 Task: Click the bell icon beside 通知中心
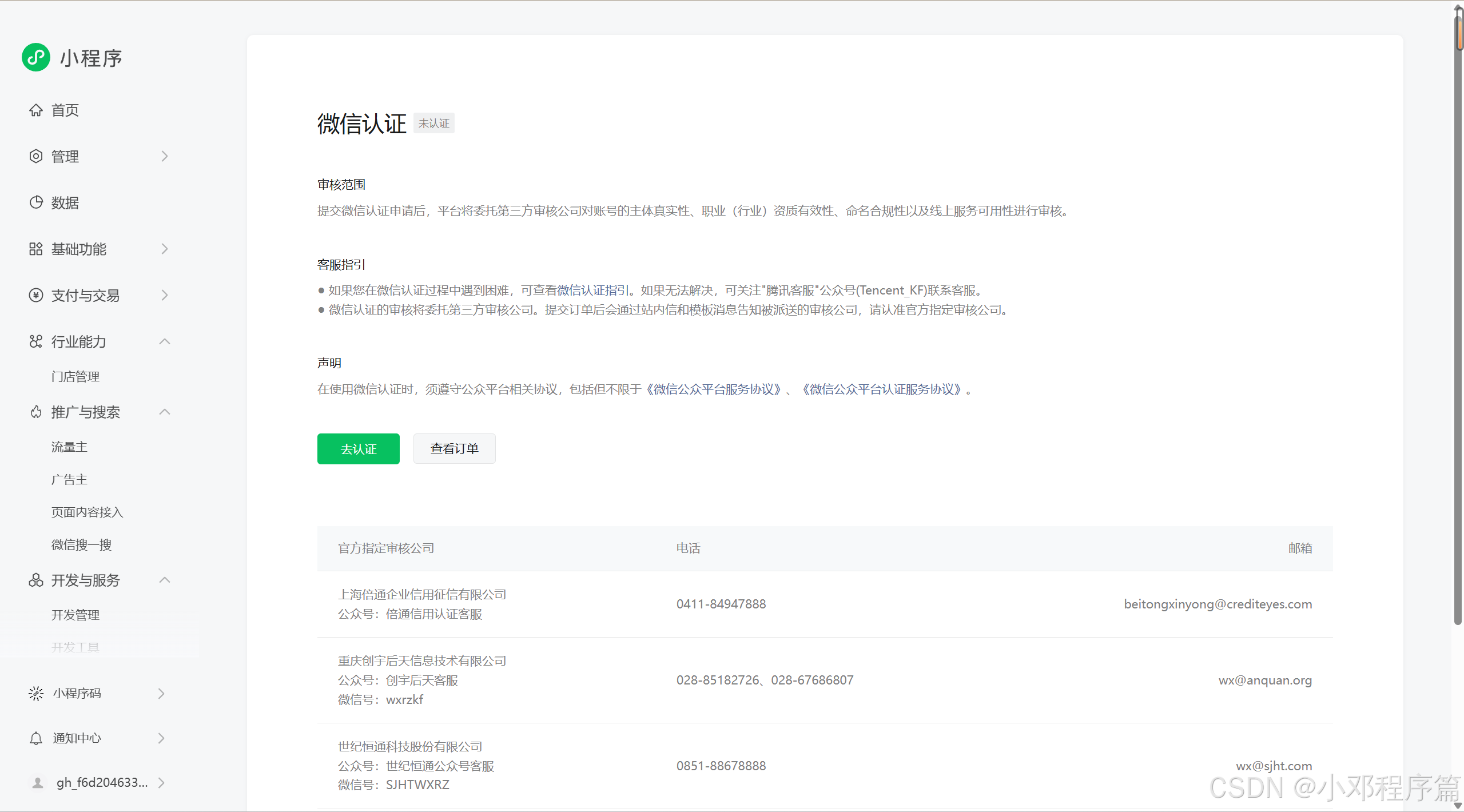[36, 738]
